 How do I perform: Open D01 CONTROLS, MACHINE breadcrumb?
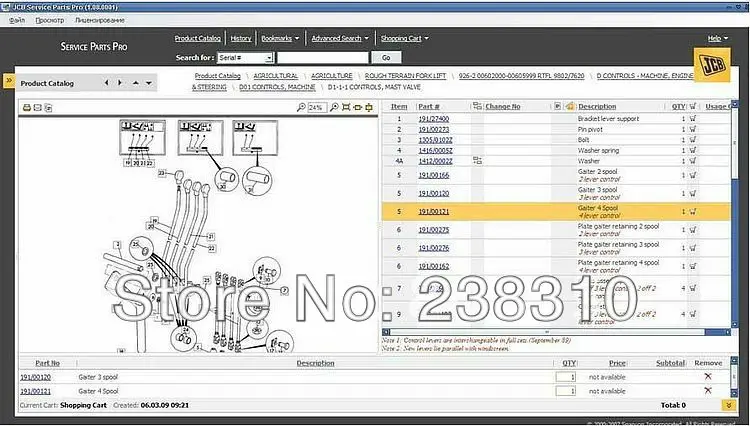(x=277, y=87)
